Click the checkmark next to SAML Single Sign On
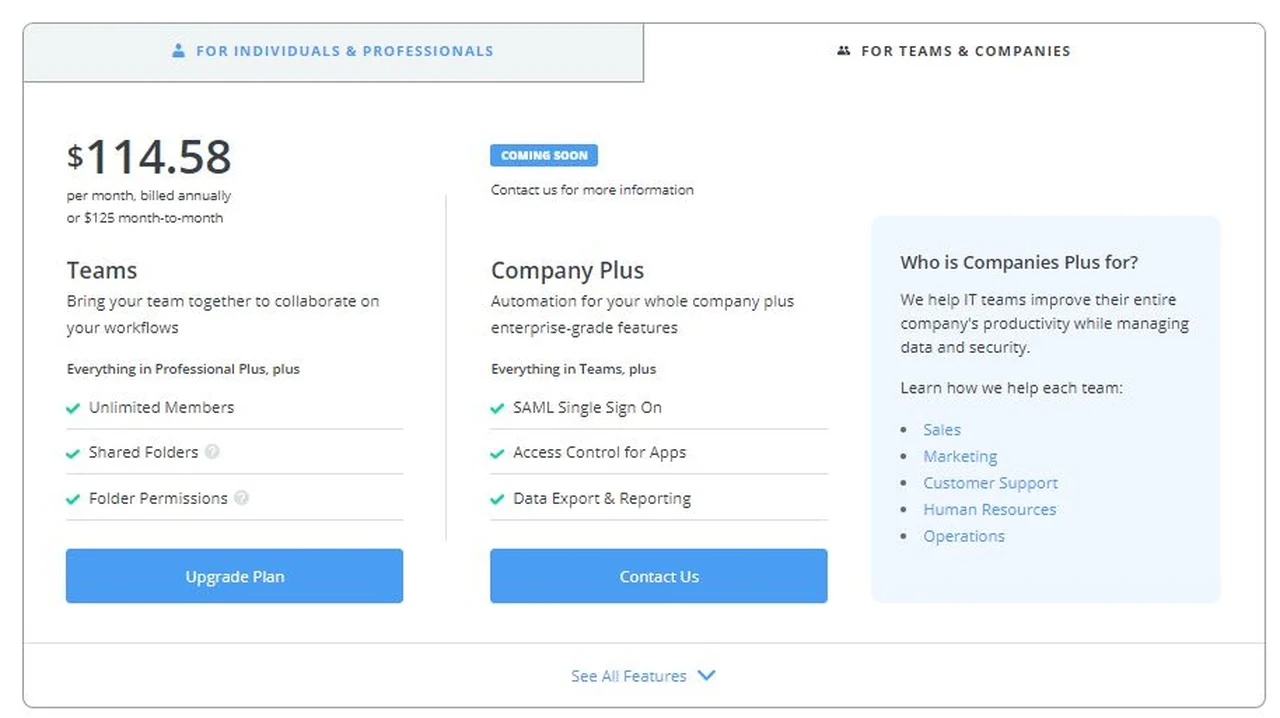The height and width of the screenshot is (718, 1280). click(x=497, y=407)
